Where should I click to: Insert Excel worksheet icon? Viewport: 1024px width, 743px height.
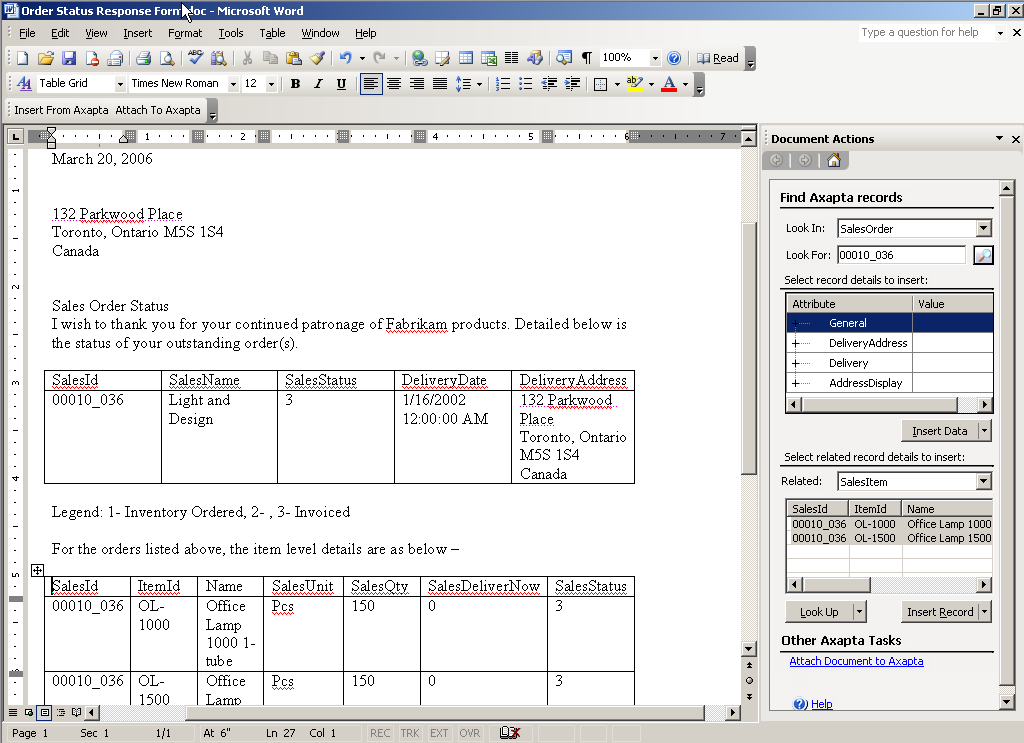point(488,58)
